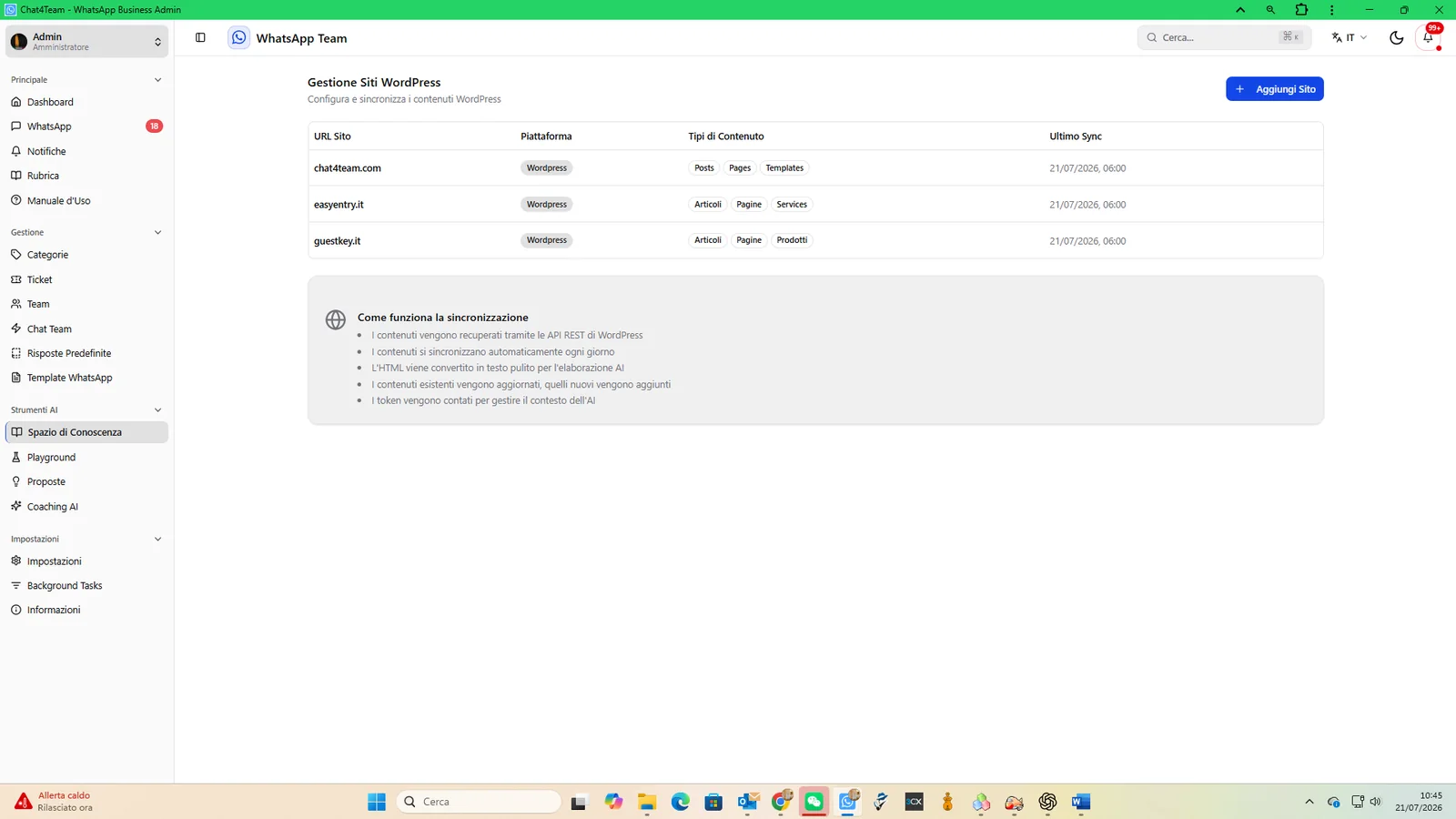The image size is (1456, 819).
Task: Open the IT language dropdown
Action: pos(1349,37)
